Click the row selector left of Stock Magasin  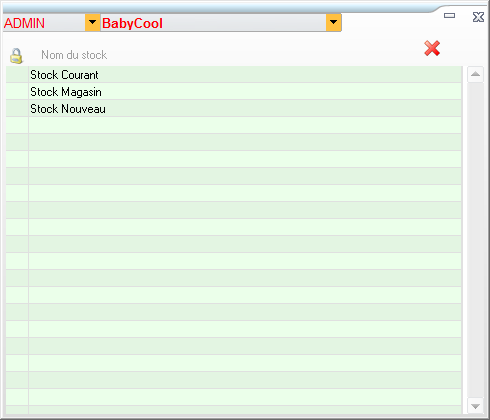click(17, 92)
